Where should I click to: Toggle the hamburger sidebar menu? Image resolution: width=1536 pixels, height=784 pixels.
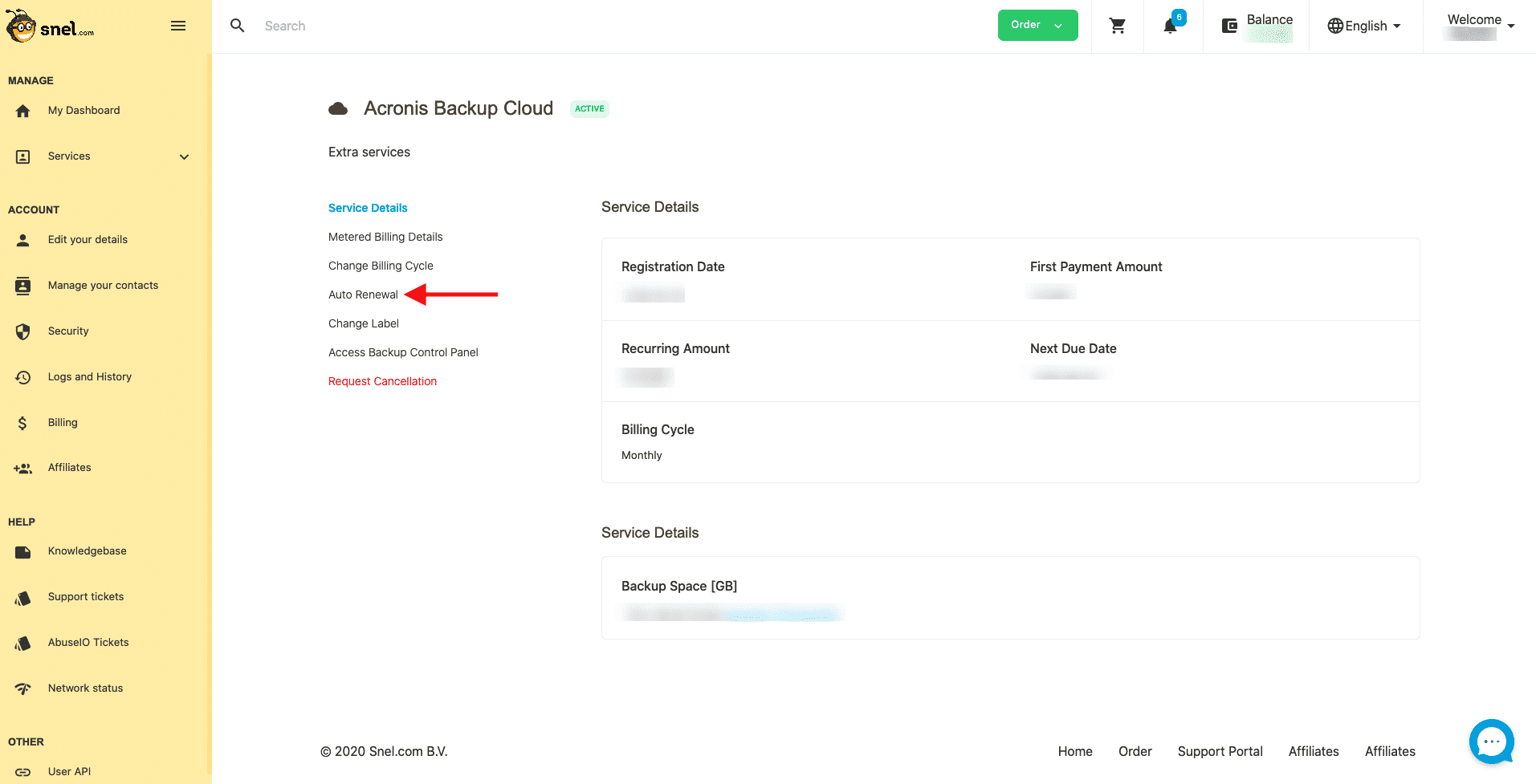coord(178,26)
